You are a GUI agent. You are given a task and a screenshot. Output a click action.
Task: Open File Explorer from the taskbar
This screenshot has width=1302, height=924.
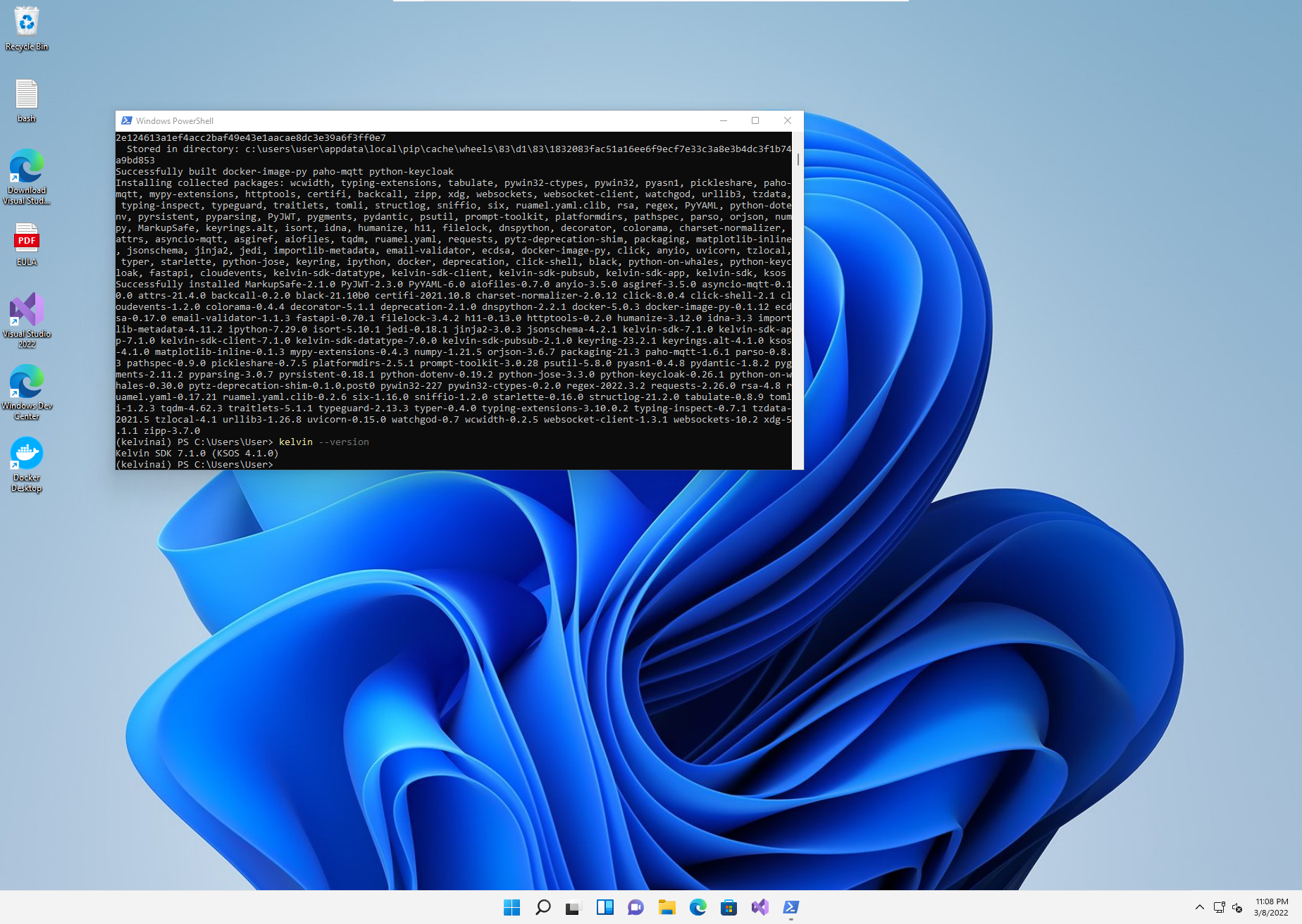click(x=666, y=907)
